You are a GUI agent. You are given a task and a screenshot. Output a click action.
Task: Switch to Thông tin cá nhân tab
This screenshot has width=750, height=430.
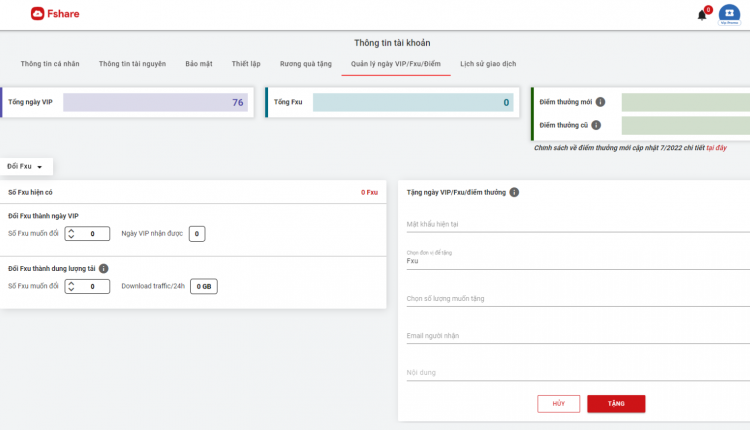pyautogui.click(x=50, y=64)
